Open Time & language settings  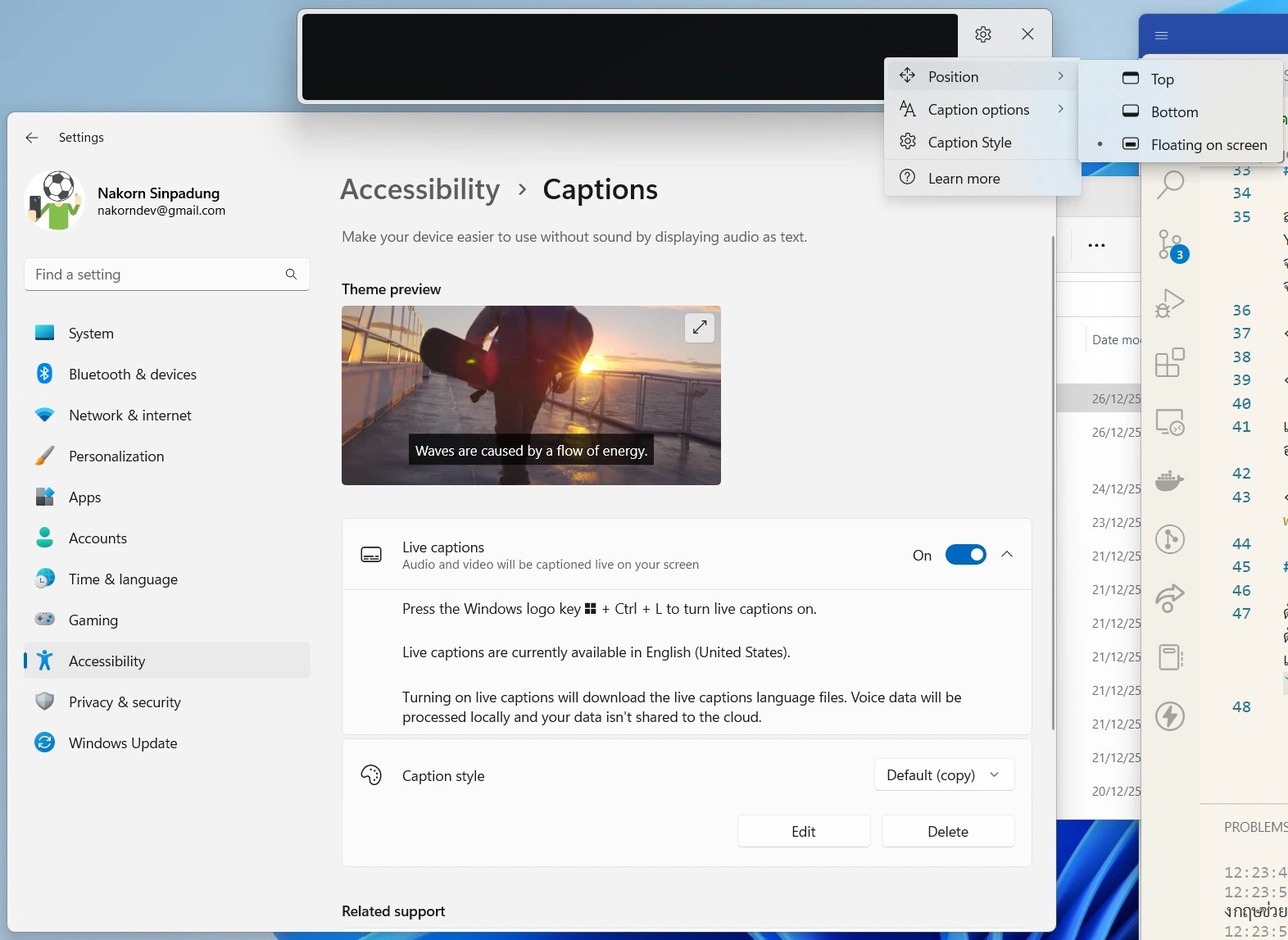point(167,579)
